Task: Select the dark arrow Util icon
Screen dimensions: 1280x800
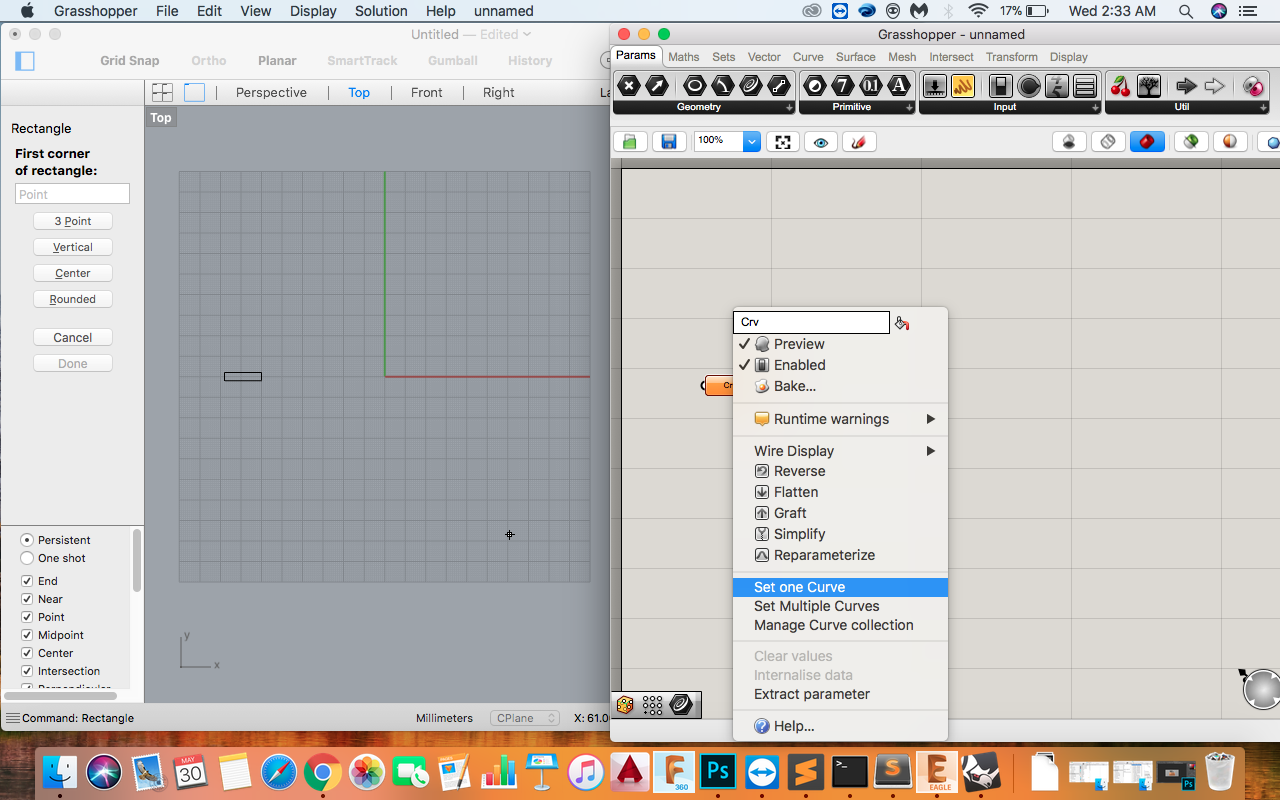Action: click(1186, 86)
